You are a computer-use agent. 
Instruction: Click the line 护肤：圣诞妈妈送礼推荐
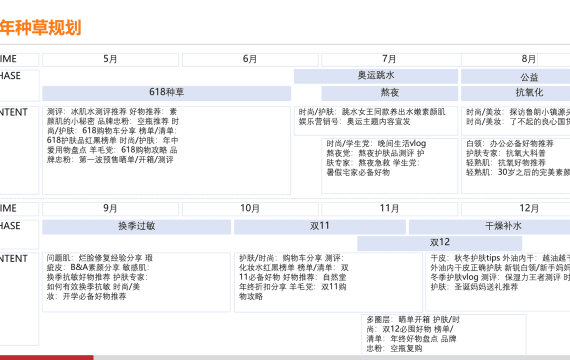click(474, 287)
